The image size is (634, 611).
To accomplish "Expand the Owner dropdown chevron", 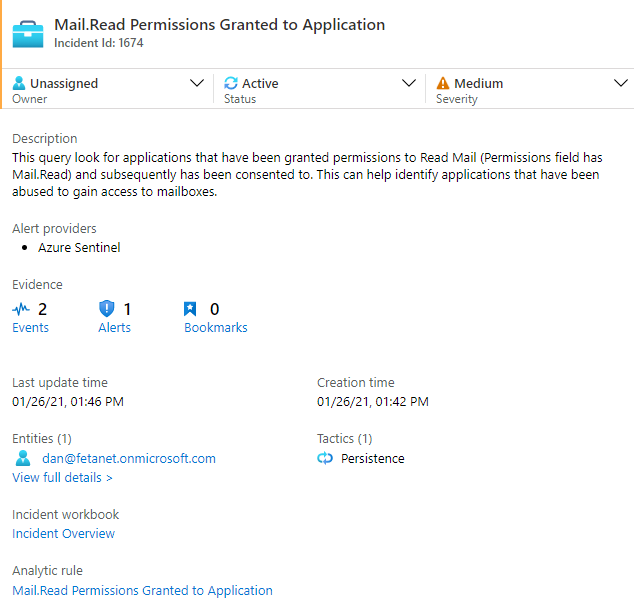I will (197, 83).
